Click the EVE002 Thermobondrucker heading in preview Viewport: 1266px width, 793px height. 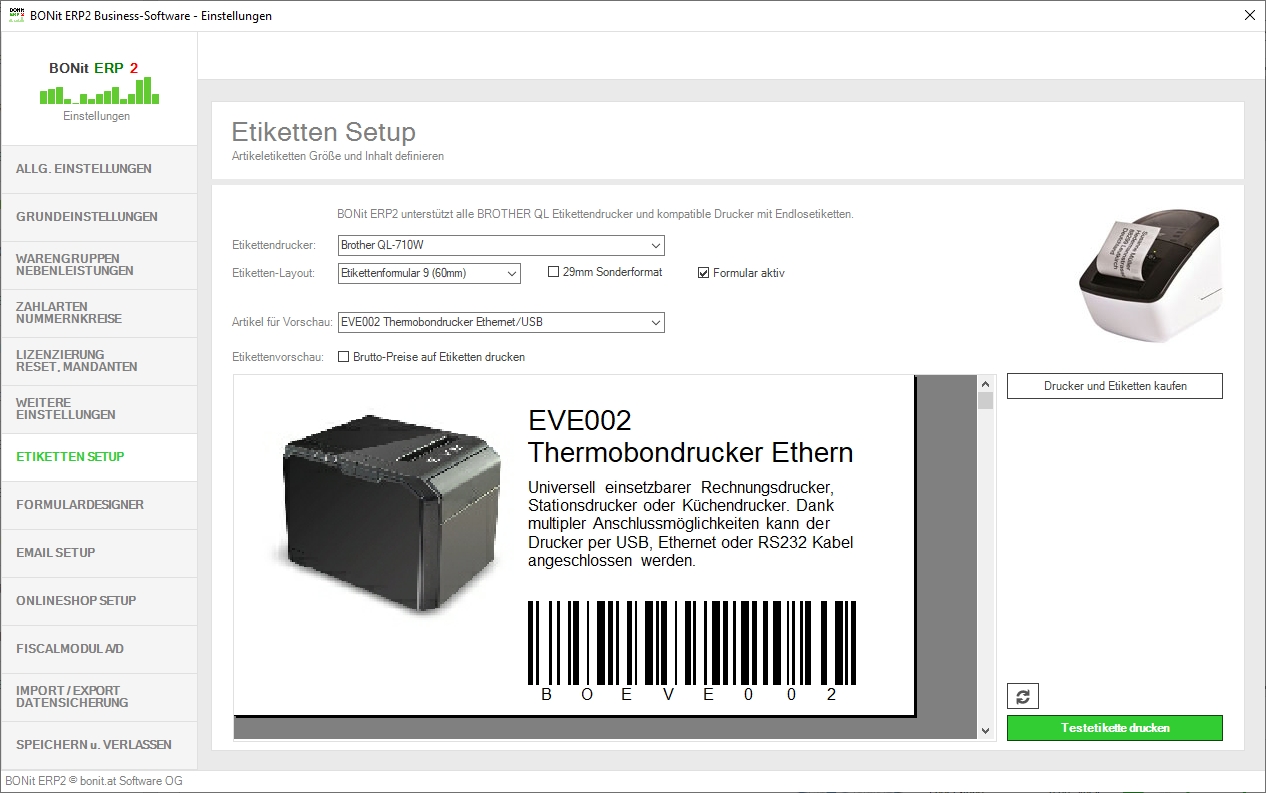point(691,436)
